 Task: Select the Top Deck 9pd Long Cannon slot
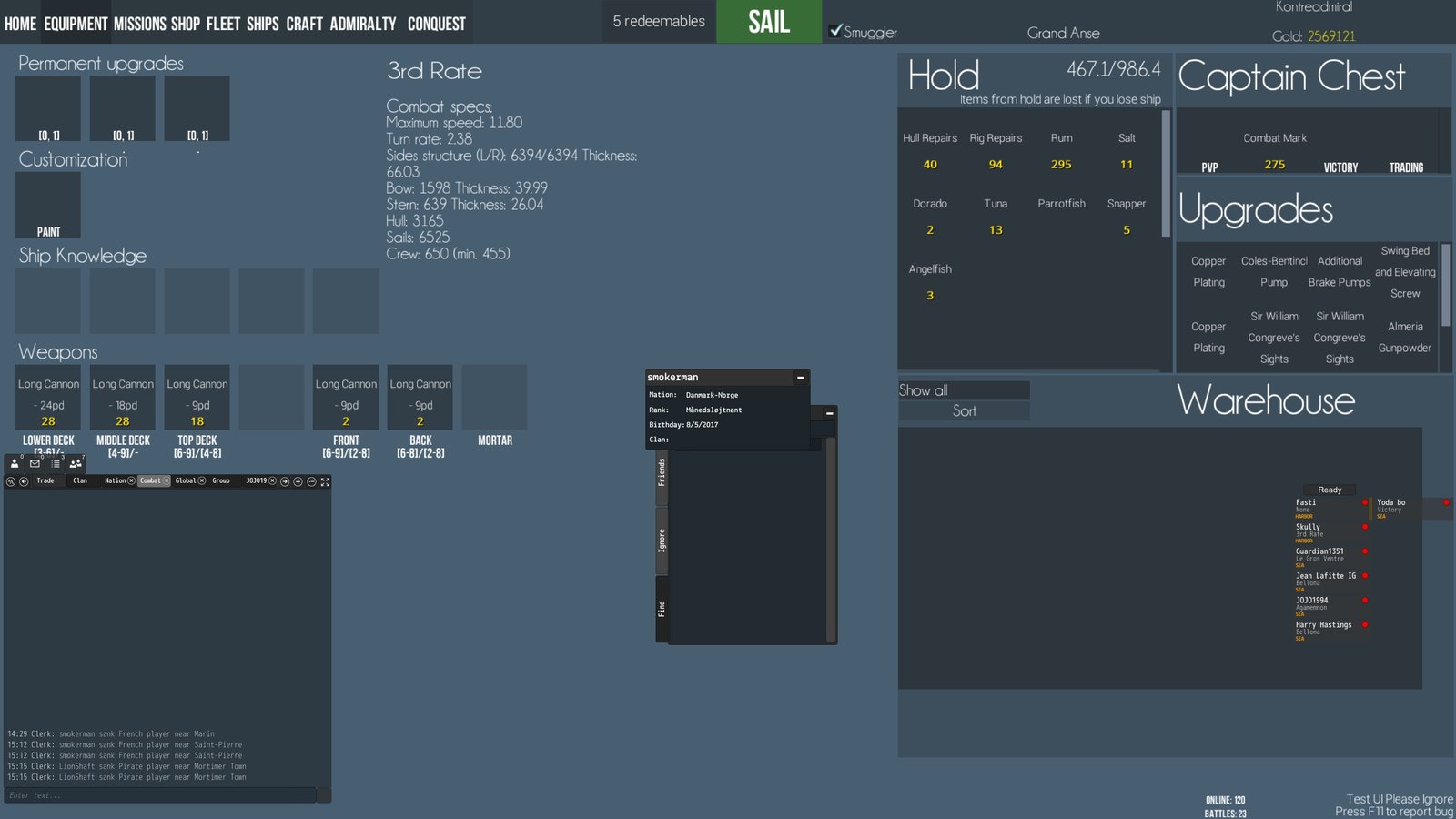pos(197,398)
